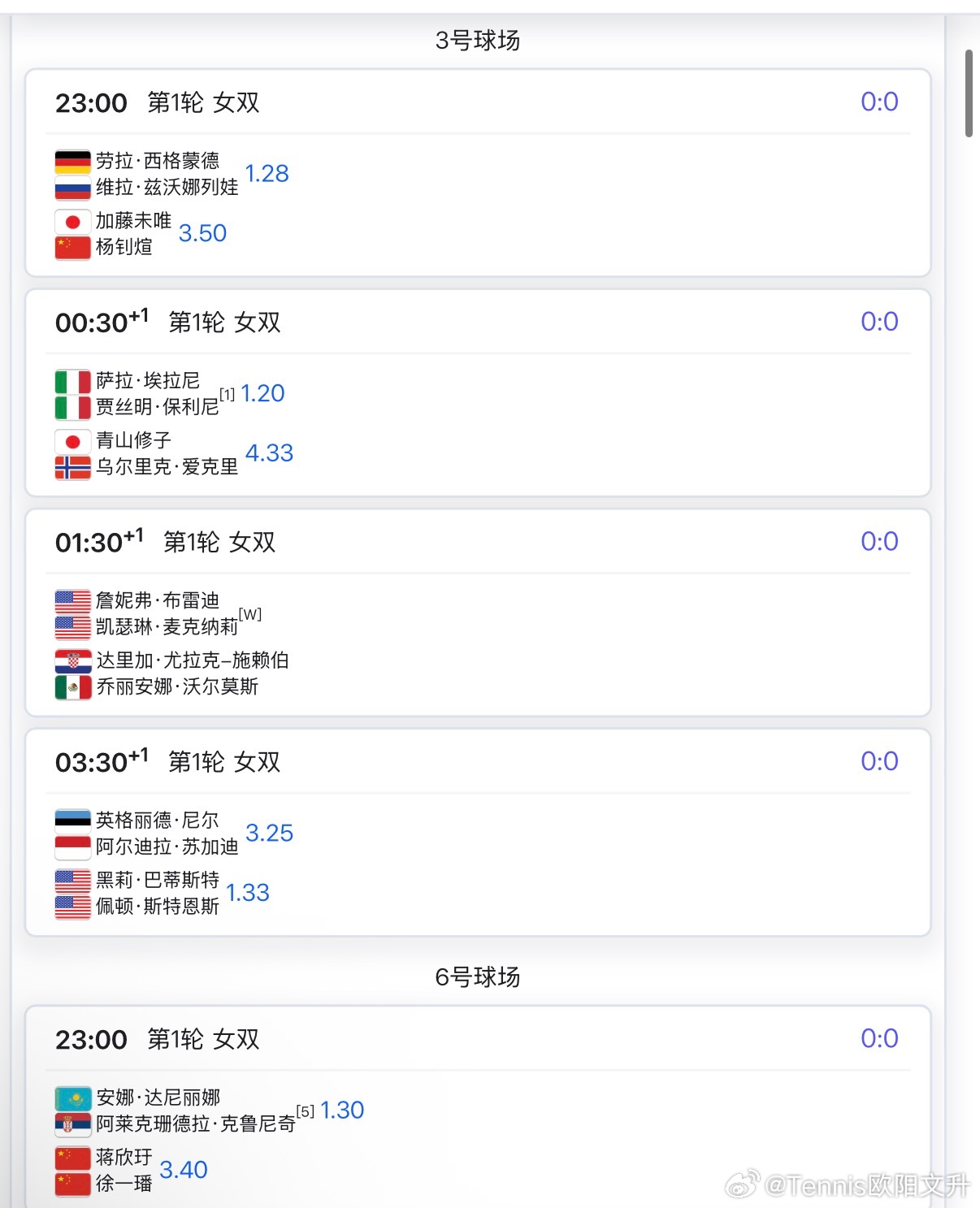980x1208 pixels.
Task: Select odds 4.33 for 青山修子 pair
Action: tap(269, 453)
